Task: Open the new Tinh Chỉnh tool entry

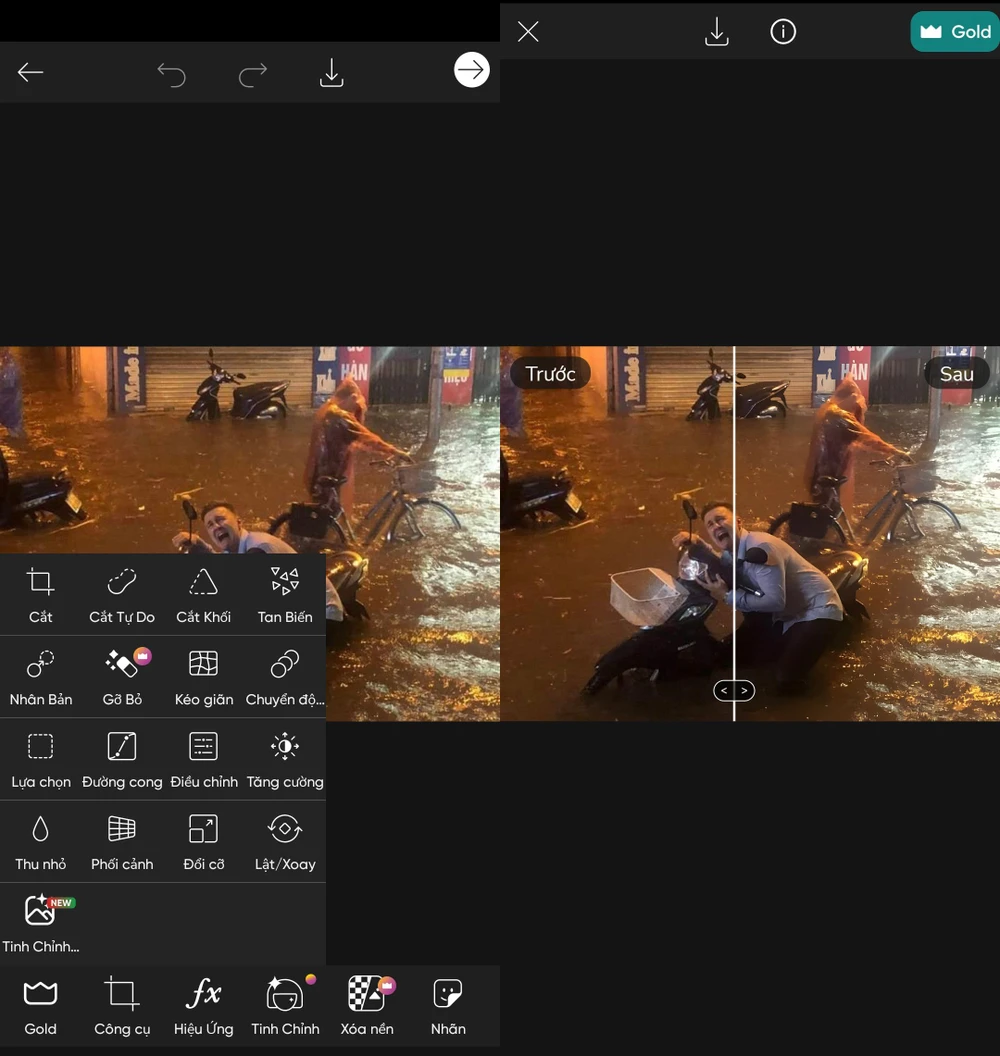Action: coord(40,922)
